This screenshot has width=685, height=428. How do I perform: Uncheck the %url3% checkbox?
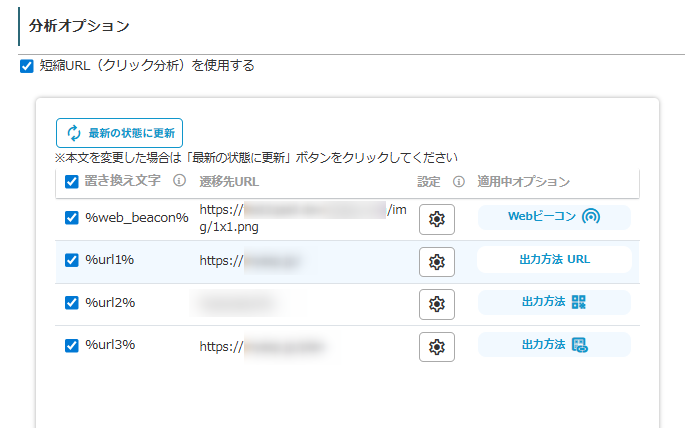(72, 346)
